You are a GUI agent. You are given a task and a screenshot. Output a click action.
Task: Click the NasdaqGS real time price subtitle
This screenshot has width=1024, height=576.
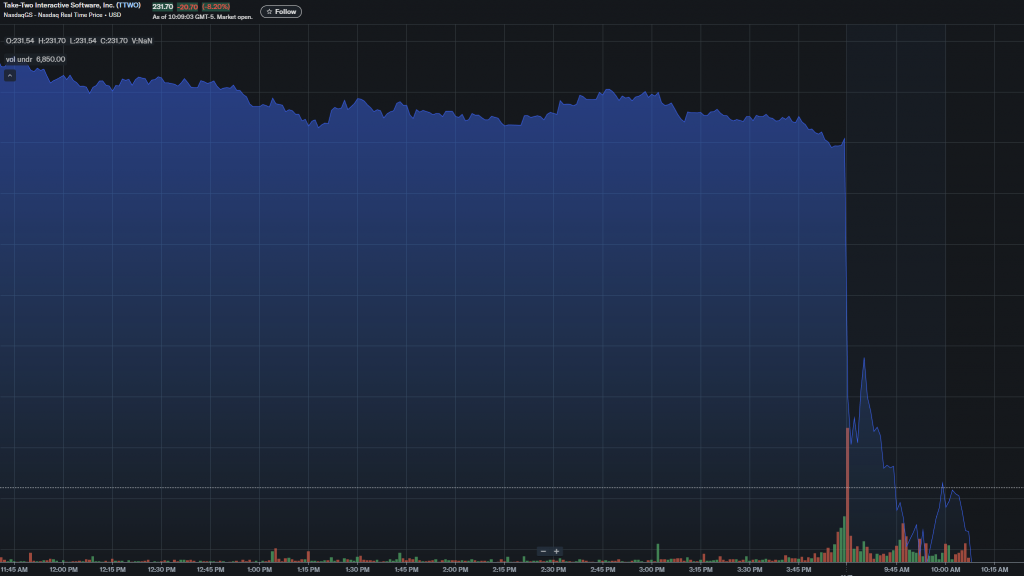click(x=62, y=16)
